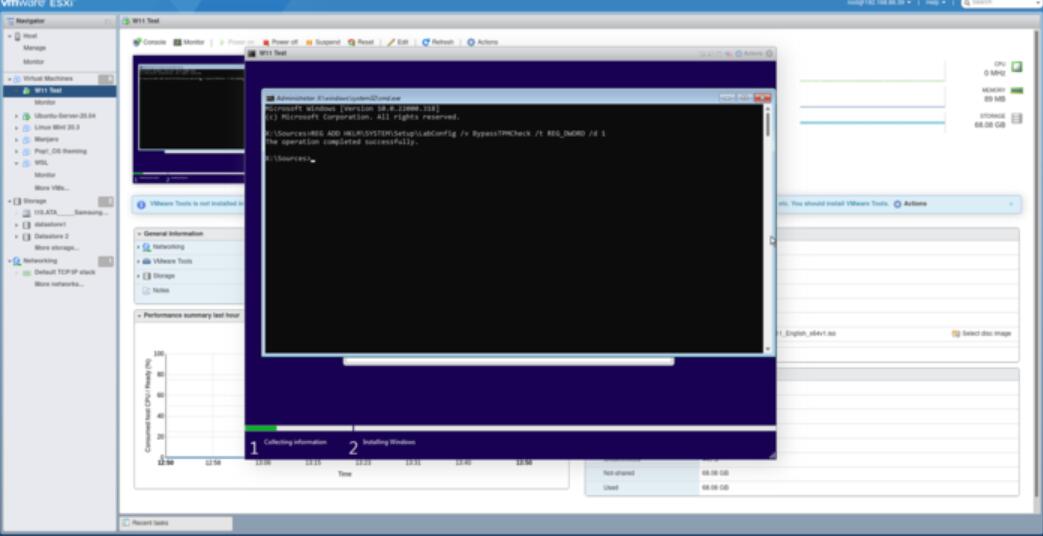Expand Pop!_OS theming tree arrow
The width and height of the screenshot is (1043, 536).
point(17,151)
